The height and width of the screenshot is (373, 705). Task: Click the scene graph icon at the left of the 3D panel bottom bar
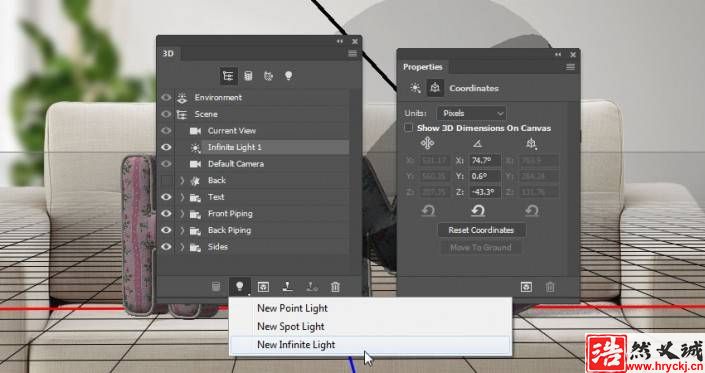point(216,286)
